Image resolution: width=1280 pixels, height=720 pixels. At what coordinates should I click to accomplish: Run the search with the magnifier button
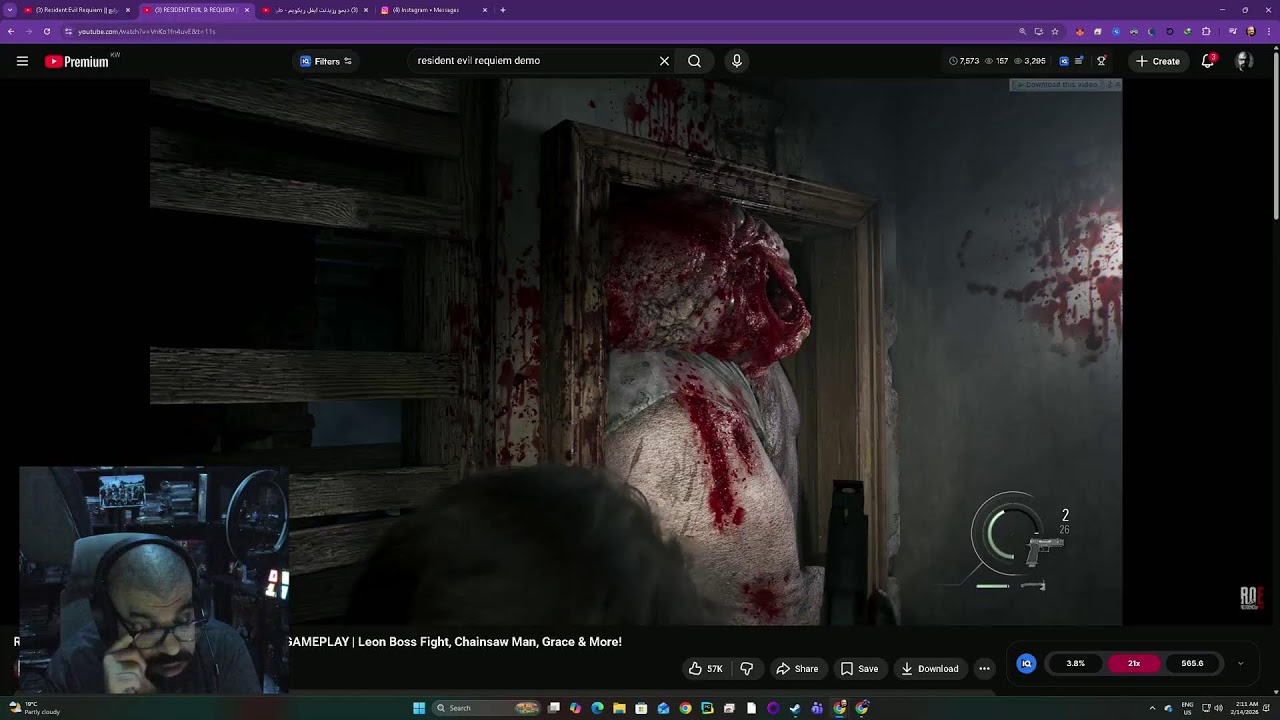point(694,61)
